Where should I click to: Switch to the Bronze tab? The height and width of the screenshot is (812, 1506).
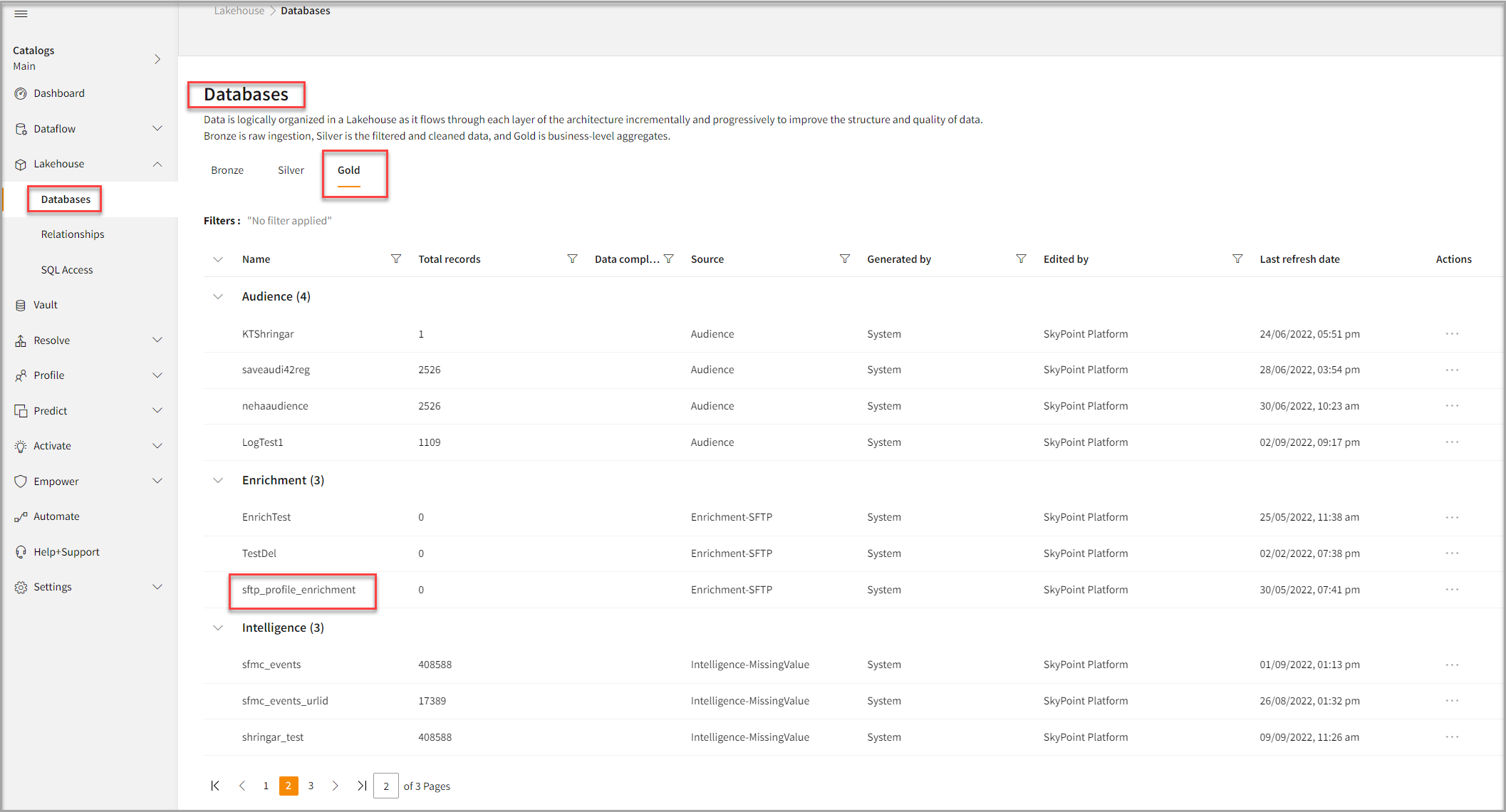tap(227, 170)
